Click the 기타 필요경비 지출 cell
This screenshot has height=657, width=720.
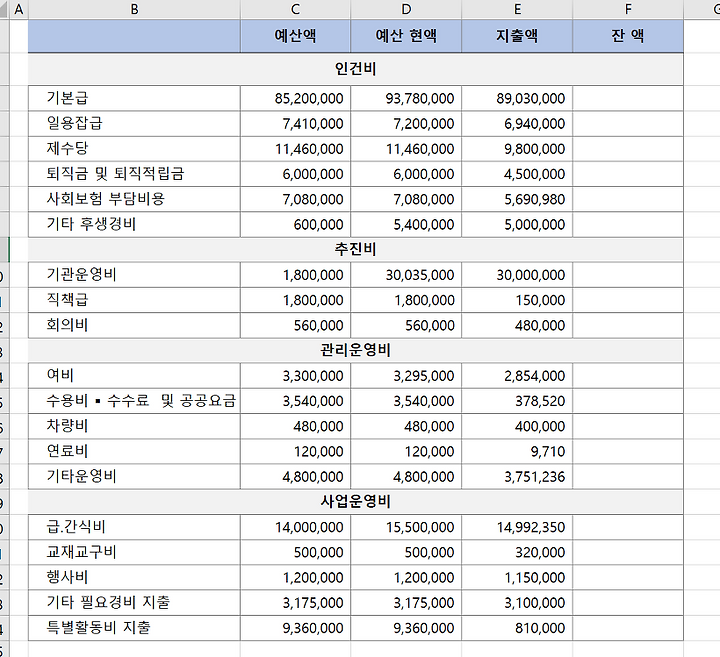134,603
